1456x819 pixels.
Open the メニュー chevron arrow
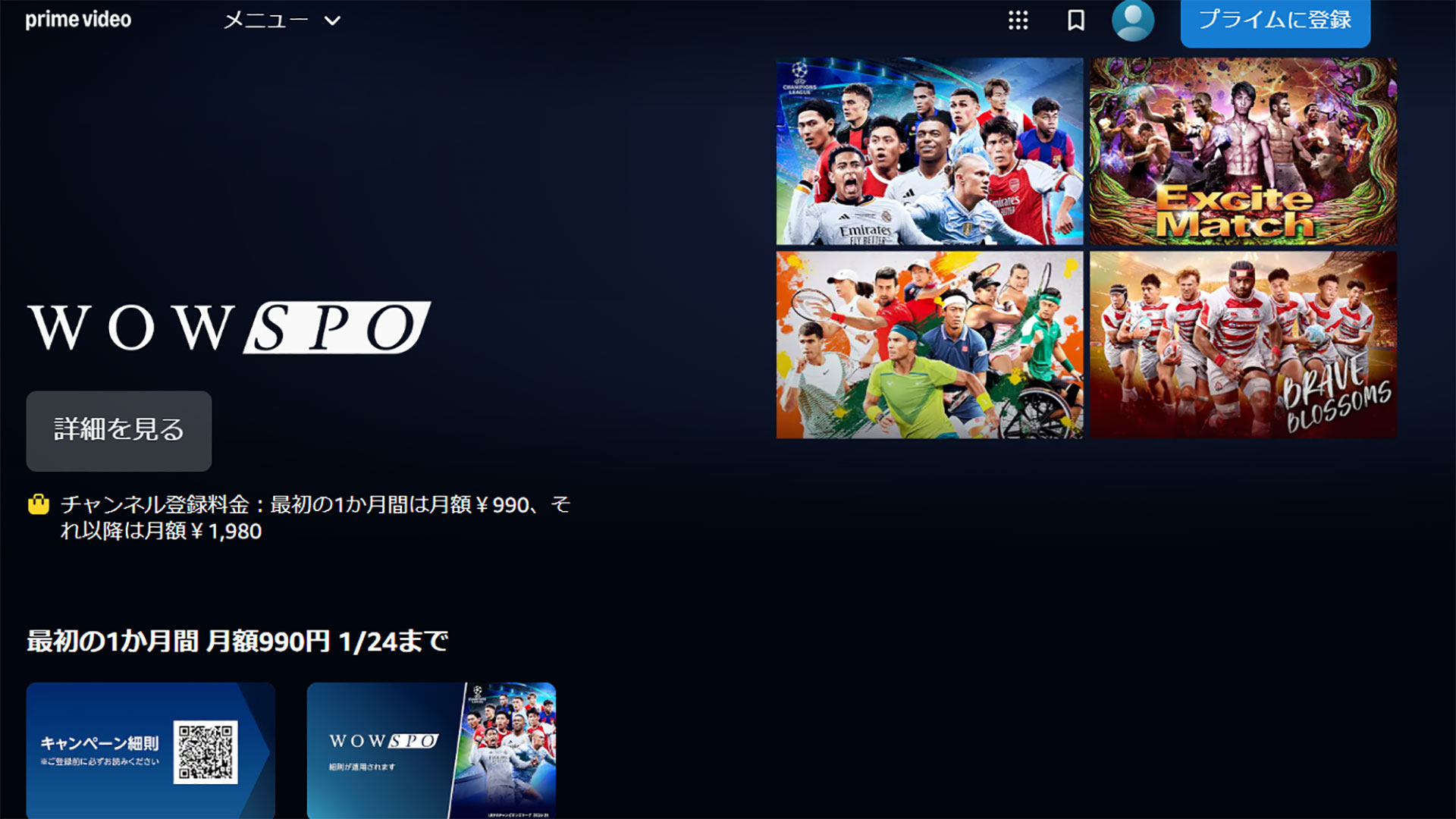click(332, 22)
